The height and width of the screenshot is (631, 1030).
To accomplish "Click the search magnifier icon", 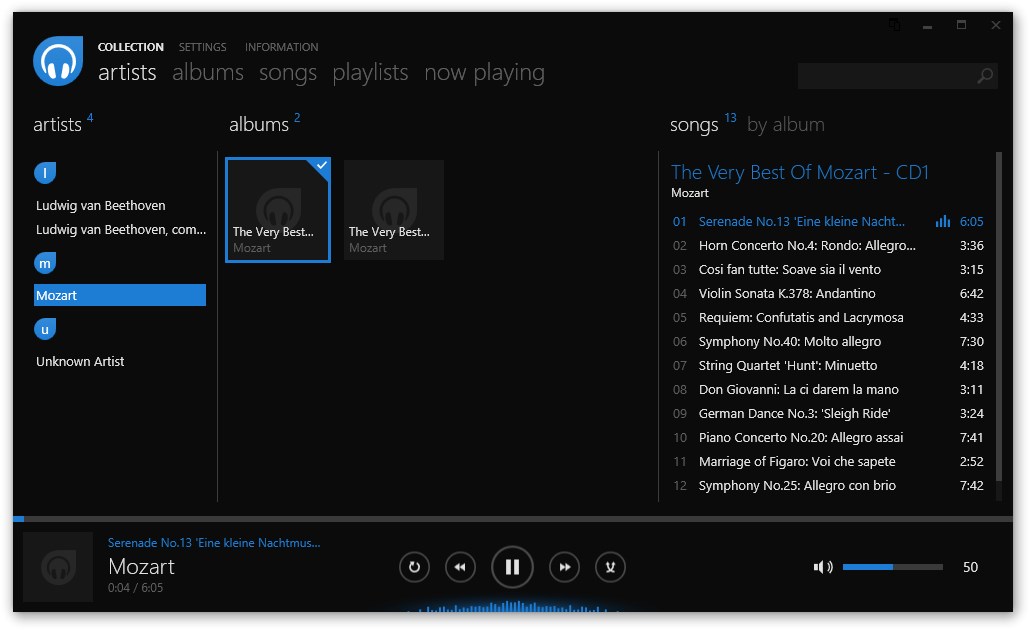I will (x=985, y=76).
